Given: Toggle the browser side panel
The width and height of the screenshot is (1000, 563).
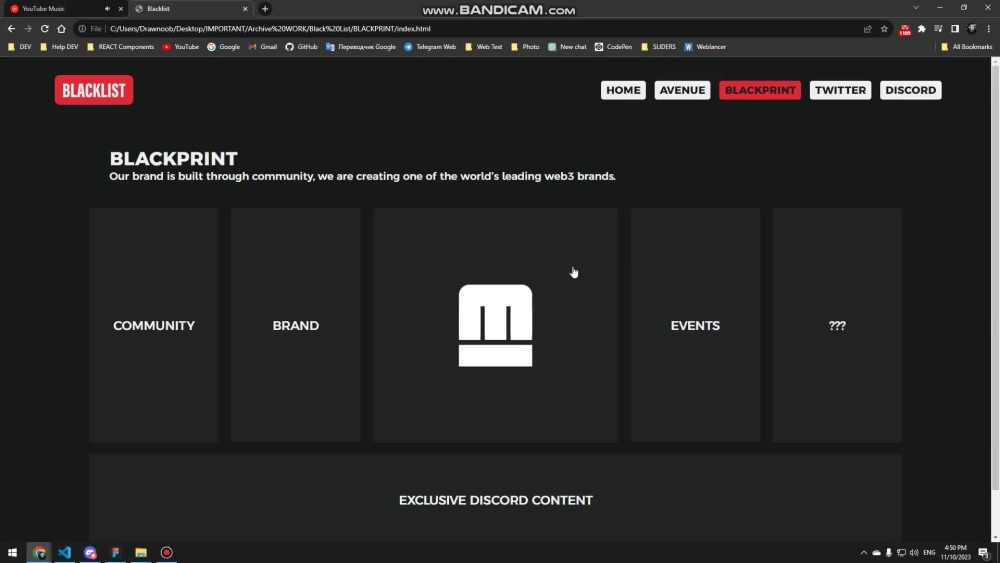Looking at the screenshot, I should [x=955, y=29].
